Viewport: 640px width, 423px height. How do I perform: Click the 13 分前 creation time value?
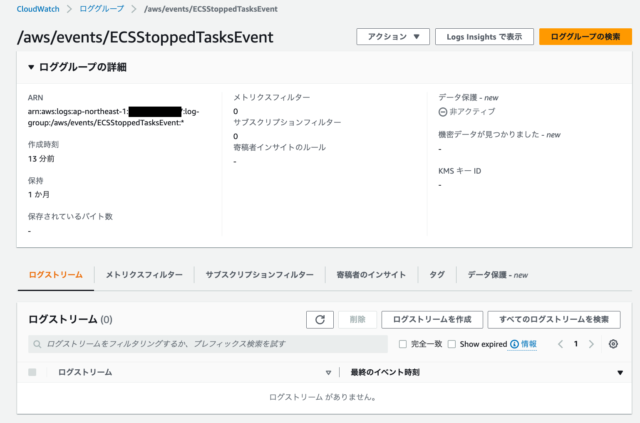coord(41,159)
